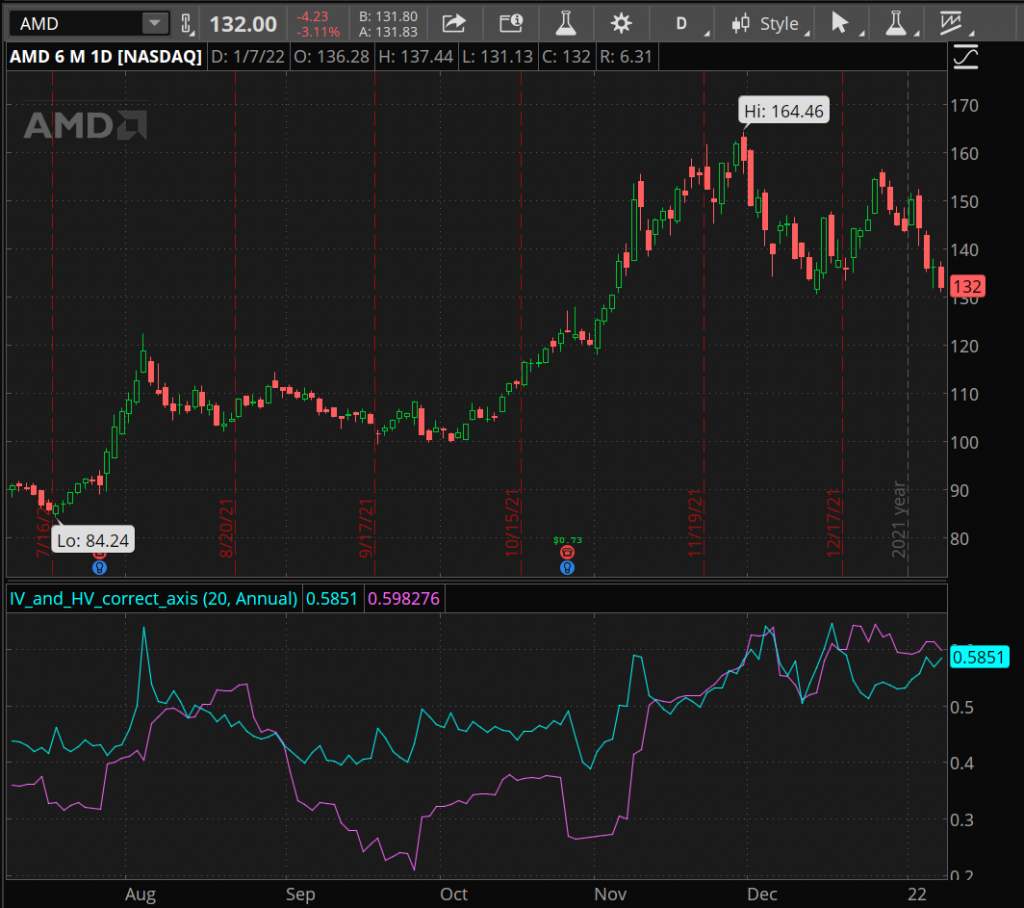Image resolution: width=1024 pixels, height=908 pixels.
Task: Click the high value H: 137.44
Action: coord(416,57)
